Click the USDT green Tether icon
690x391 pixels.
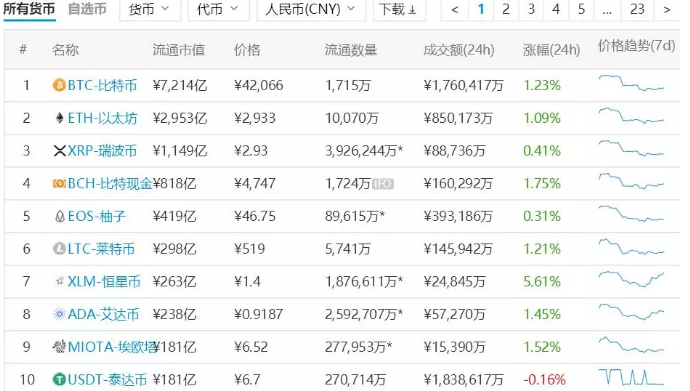pyautogui.click(x=59, y=379)
